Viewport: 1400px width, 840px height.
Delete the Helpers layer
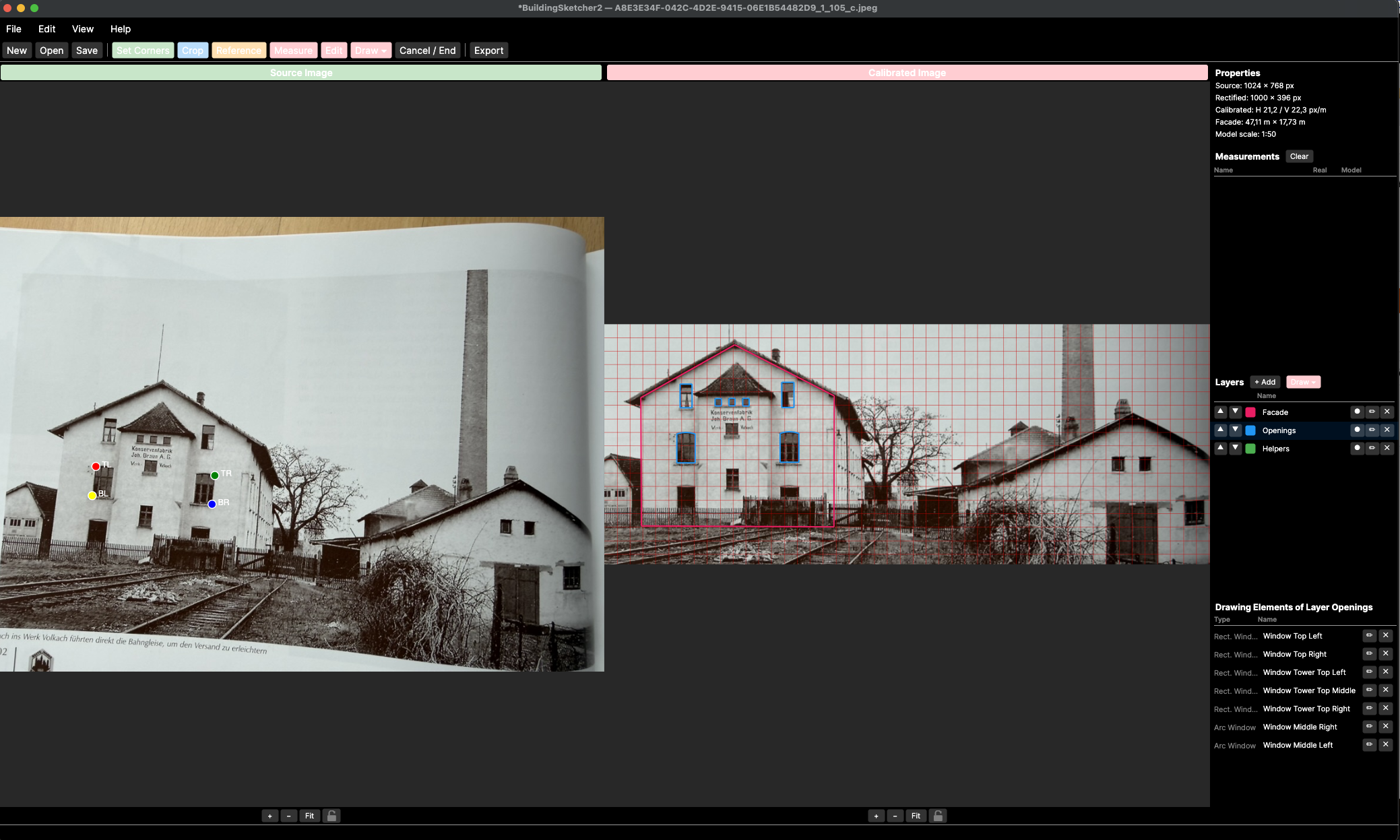(1387, 448)
